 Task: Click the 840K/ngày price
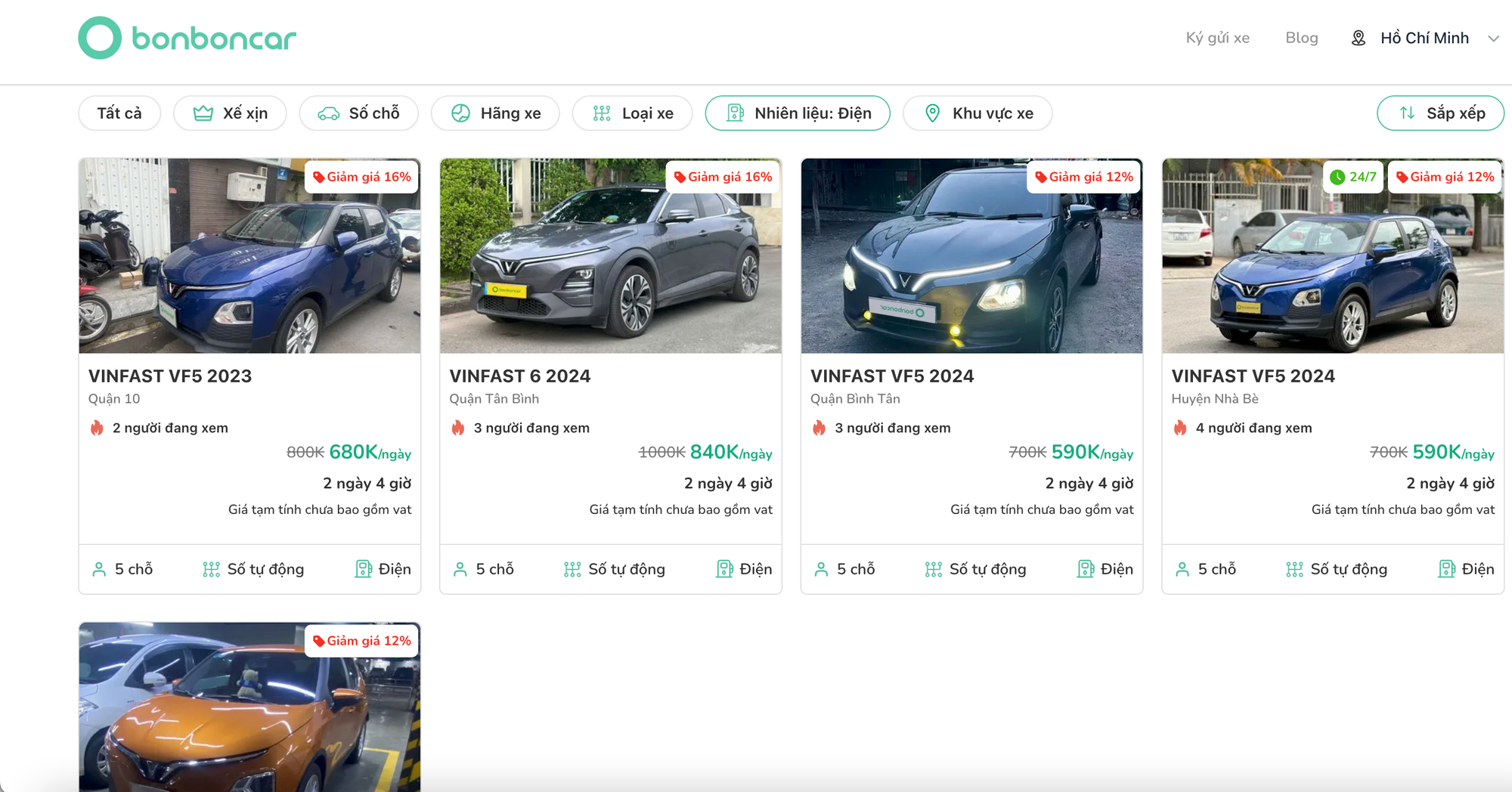coord(731,453)
